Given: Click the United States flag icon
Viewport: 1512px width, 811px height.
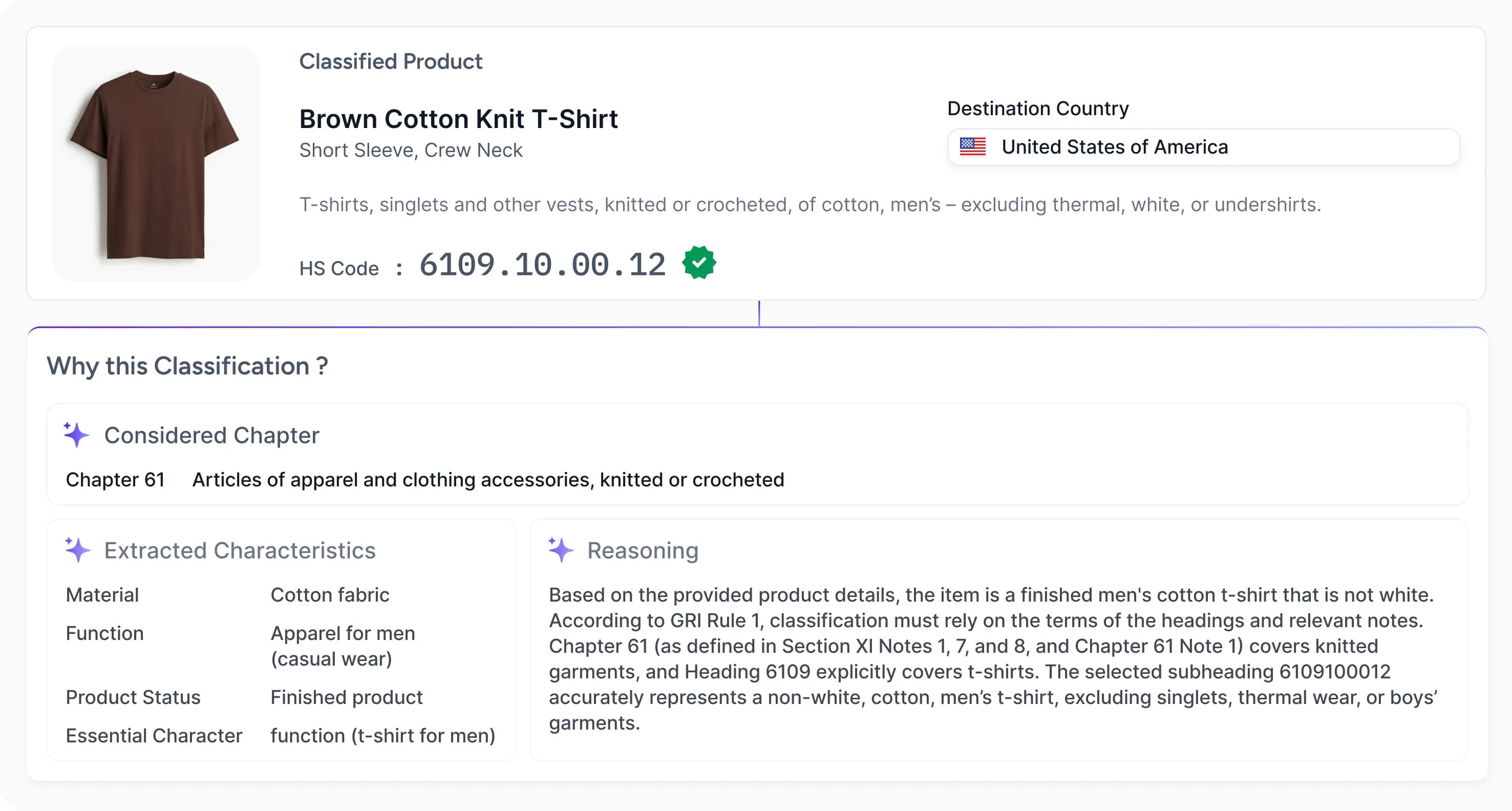Looking at the screenshot, I should tap(972, 146).
